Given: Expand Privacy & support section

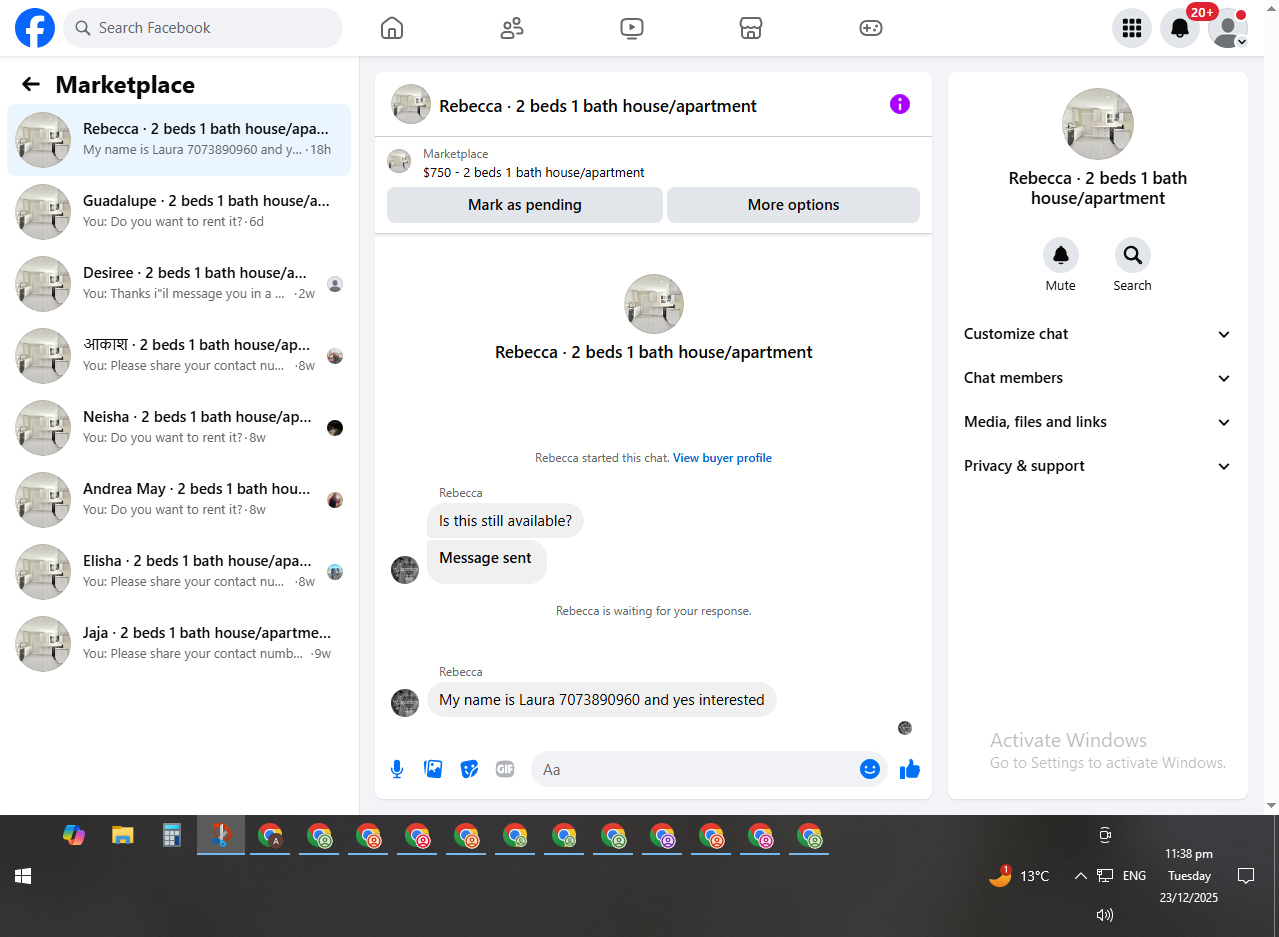Looking at the screenshot, I should [x=1098, y=466].
